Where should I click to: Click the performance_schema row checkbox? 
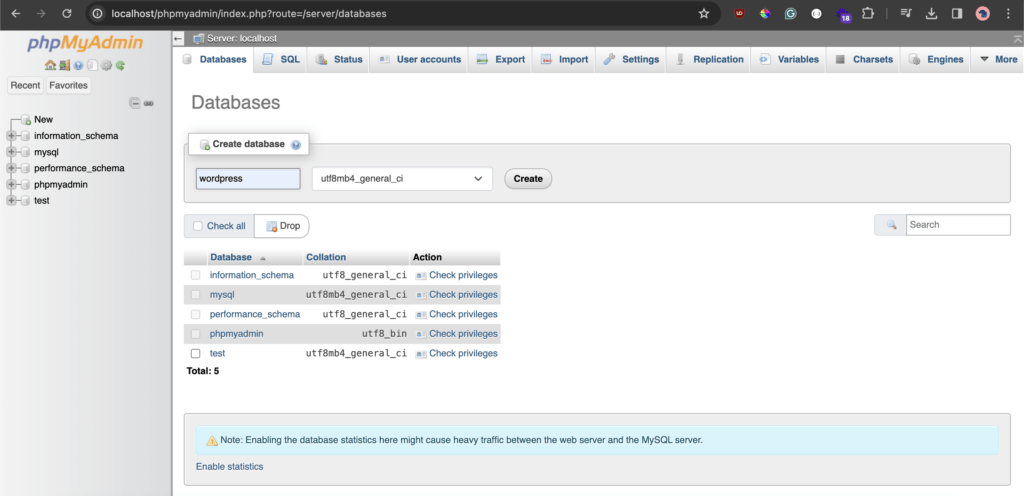195,314
